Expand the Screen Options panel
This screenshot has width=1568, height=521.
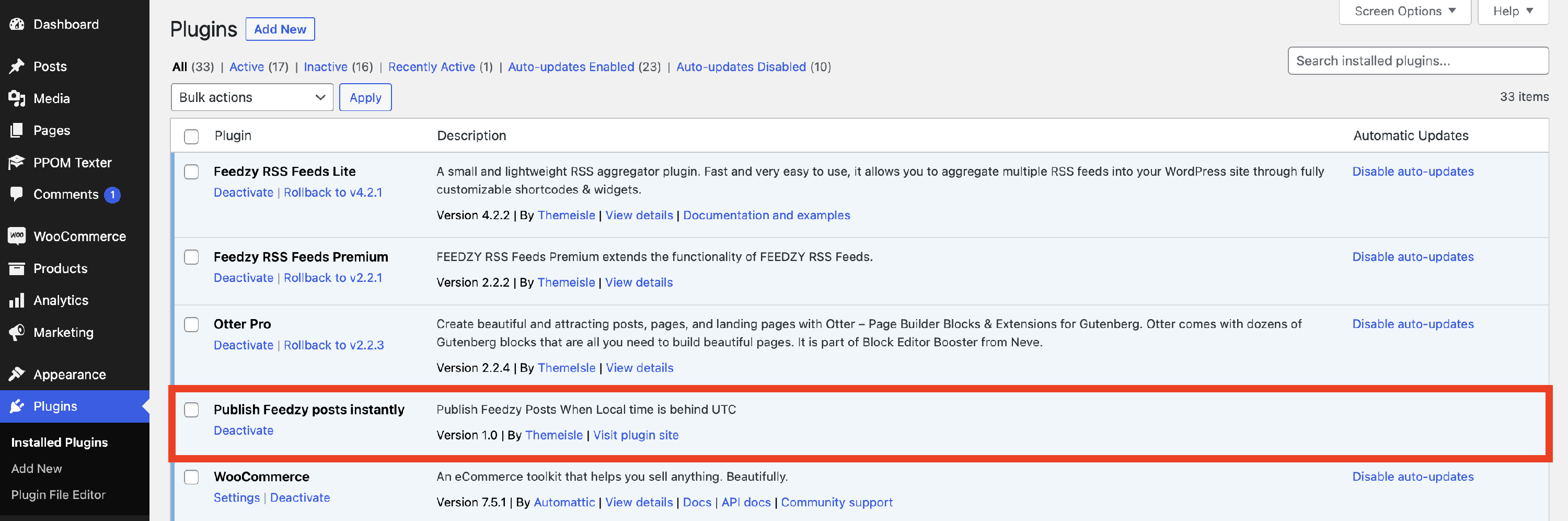[1404, 11]
